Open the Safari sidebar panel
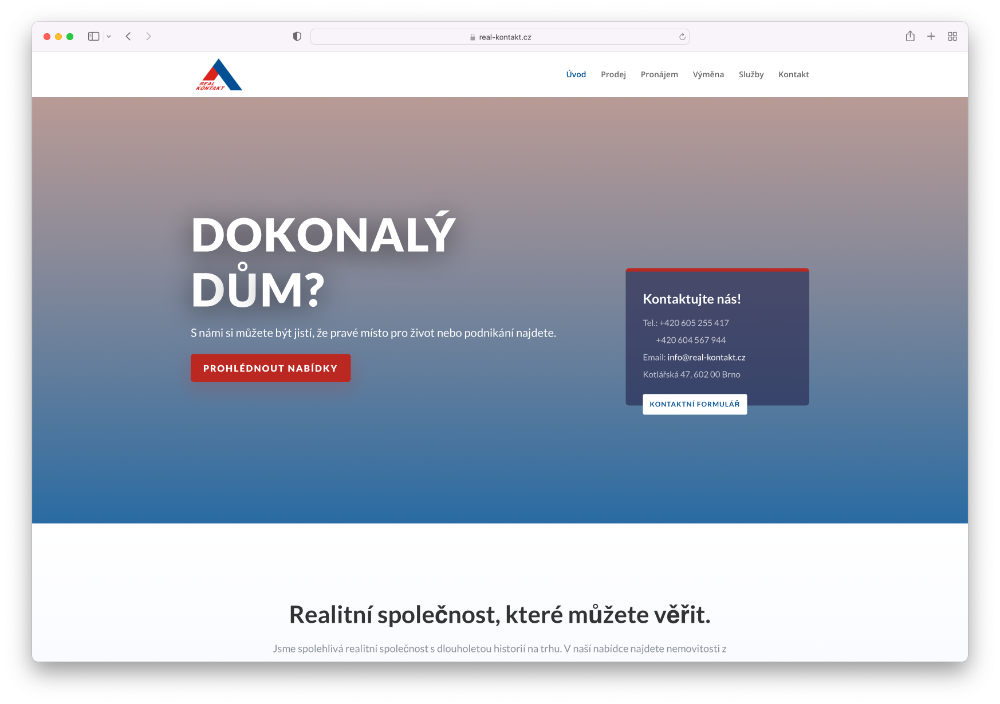 point(91,35)
